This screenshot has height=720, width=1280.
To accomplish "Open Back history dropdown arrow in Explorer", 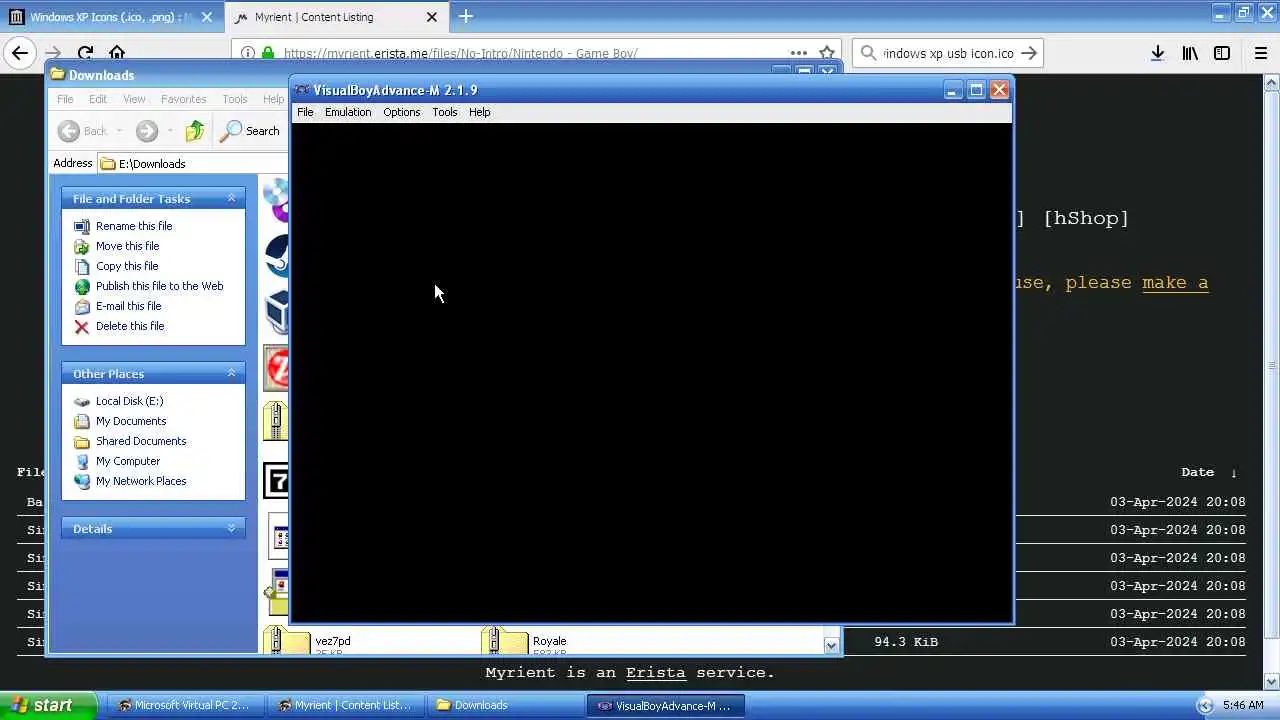I will pyautogui.click(x=119, y=131).
